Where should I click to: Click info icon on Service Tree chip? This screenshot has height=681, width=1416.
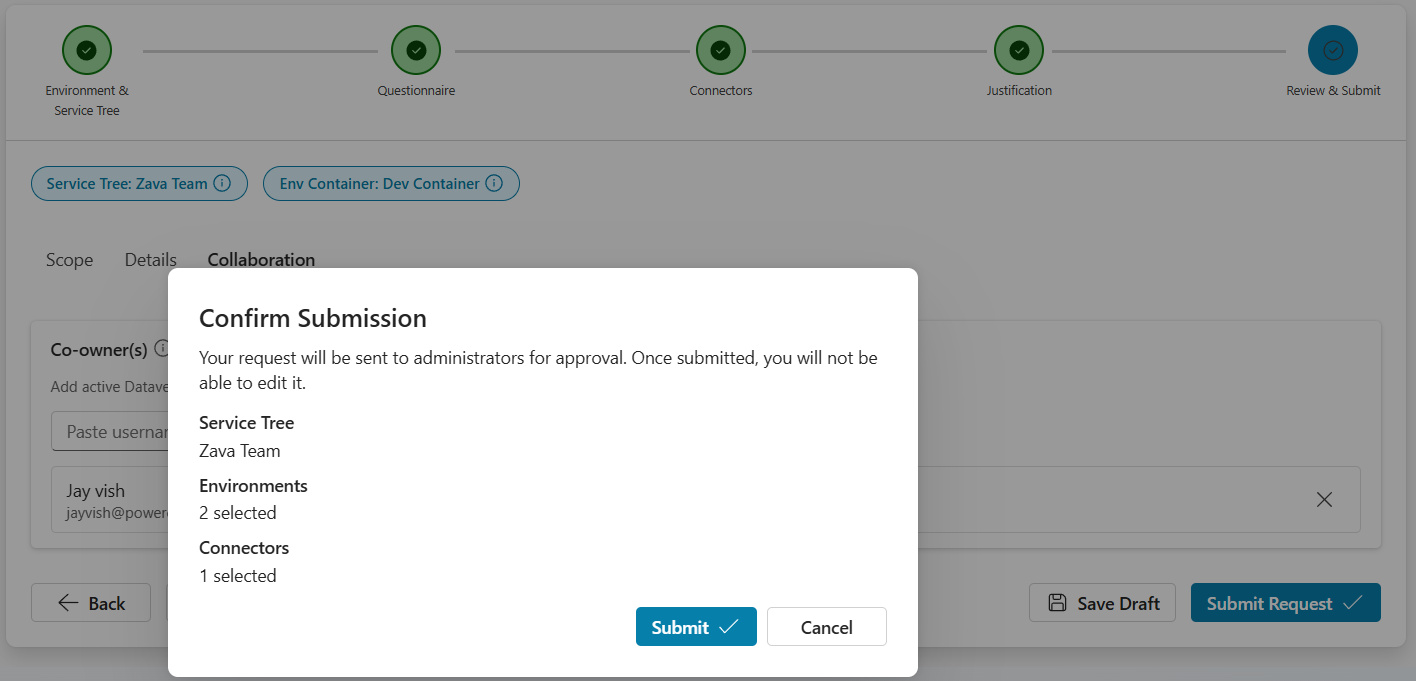pyautogui.click(x=222, y=184)
